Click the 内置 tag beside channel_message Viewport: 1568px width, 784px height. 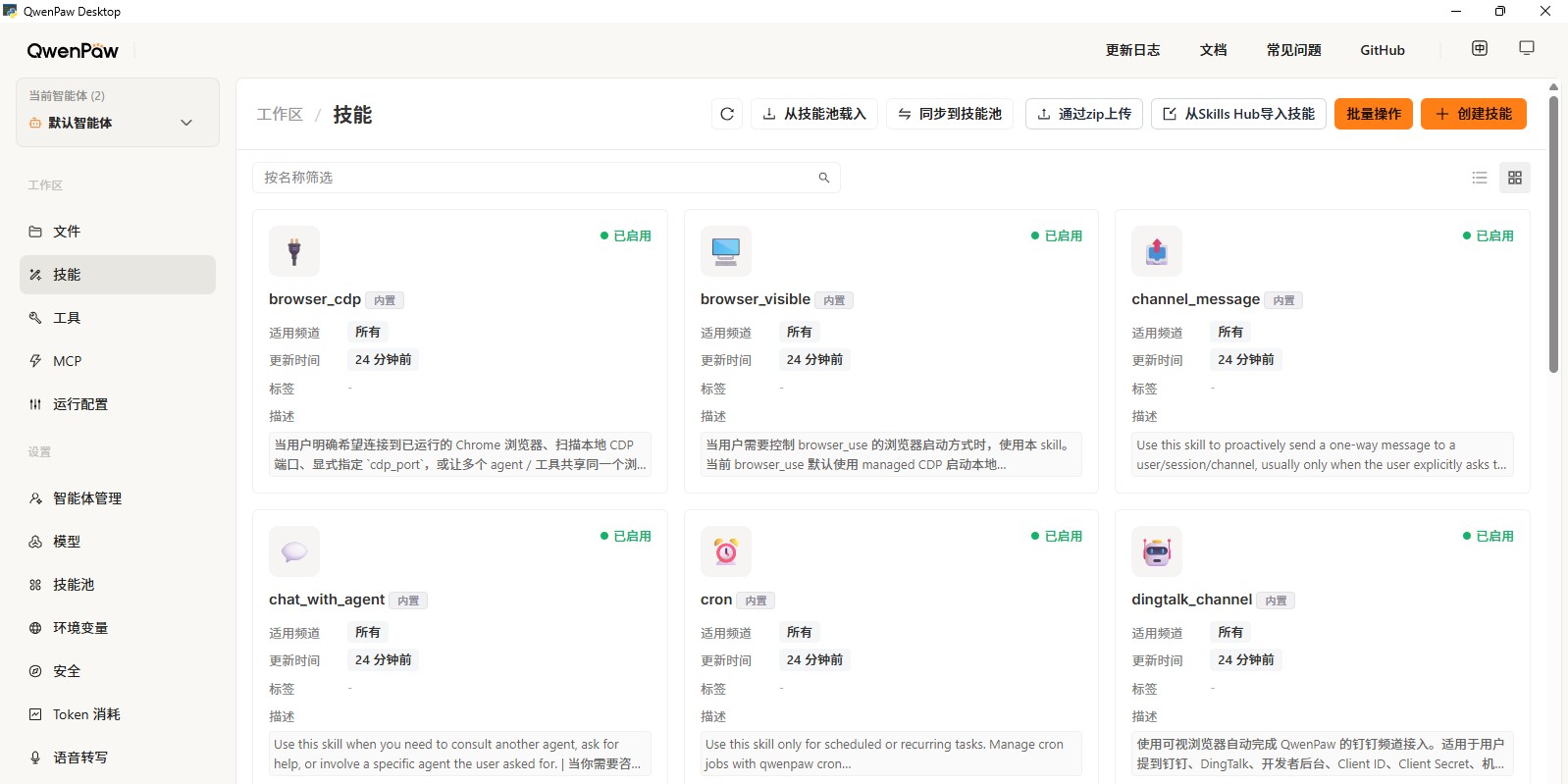coord(1283,300)
